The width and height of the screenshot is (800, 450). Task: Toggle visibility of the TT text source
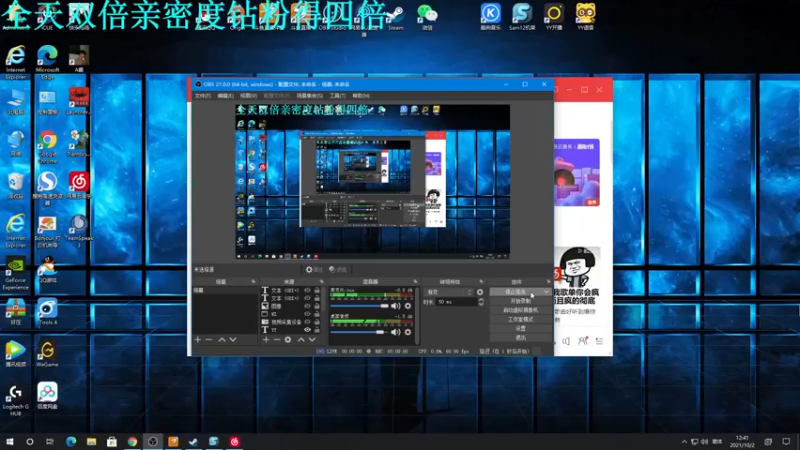pyautogui.click(x=307, y=330)
